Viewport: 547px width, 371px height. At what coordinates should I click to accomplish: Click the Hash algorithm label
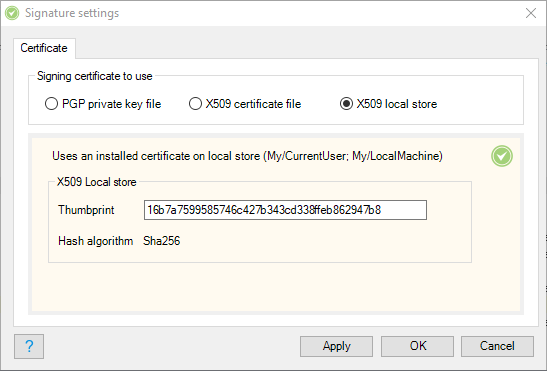96,241
